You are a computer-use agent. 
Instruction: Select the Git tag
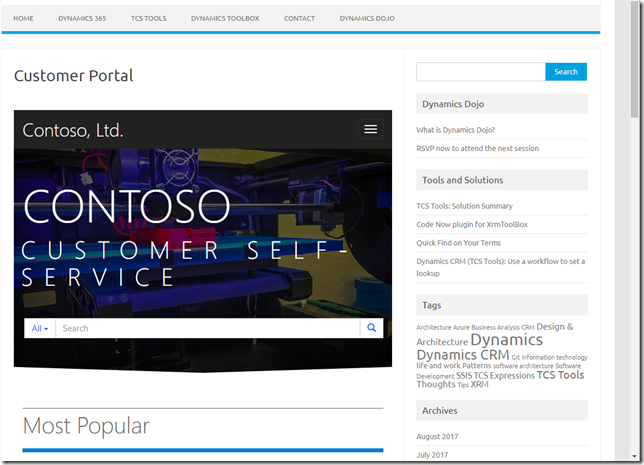(516, 357)
